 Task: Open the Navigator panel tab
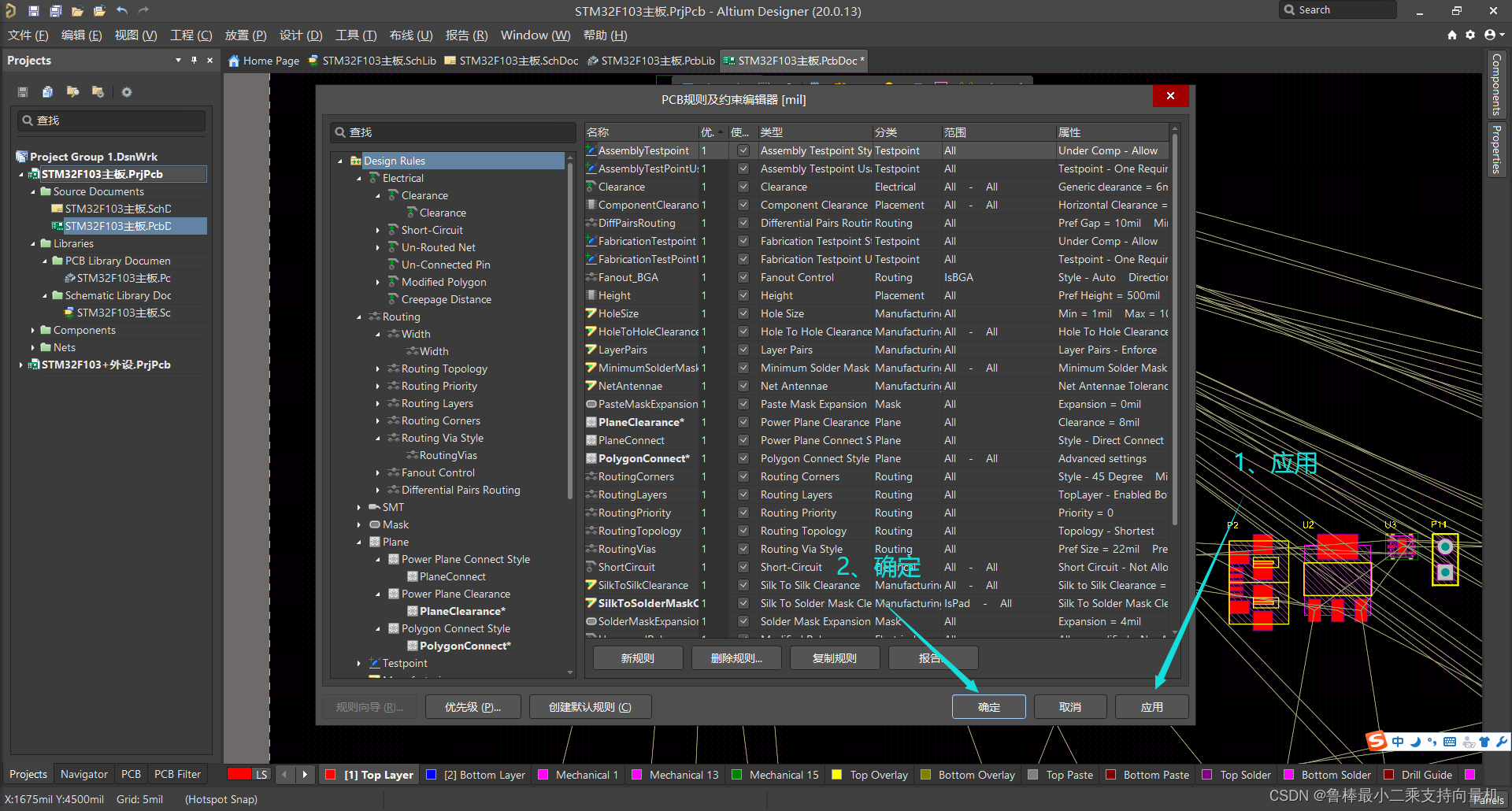tap(84, 775)
